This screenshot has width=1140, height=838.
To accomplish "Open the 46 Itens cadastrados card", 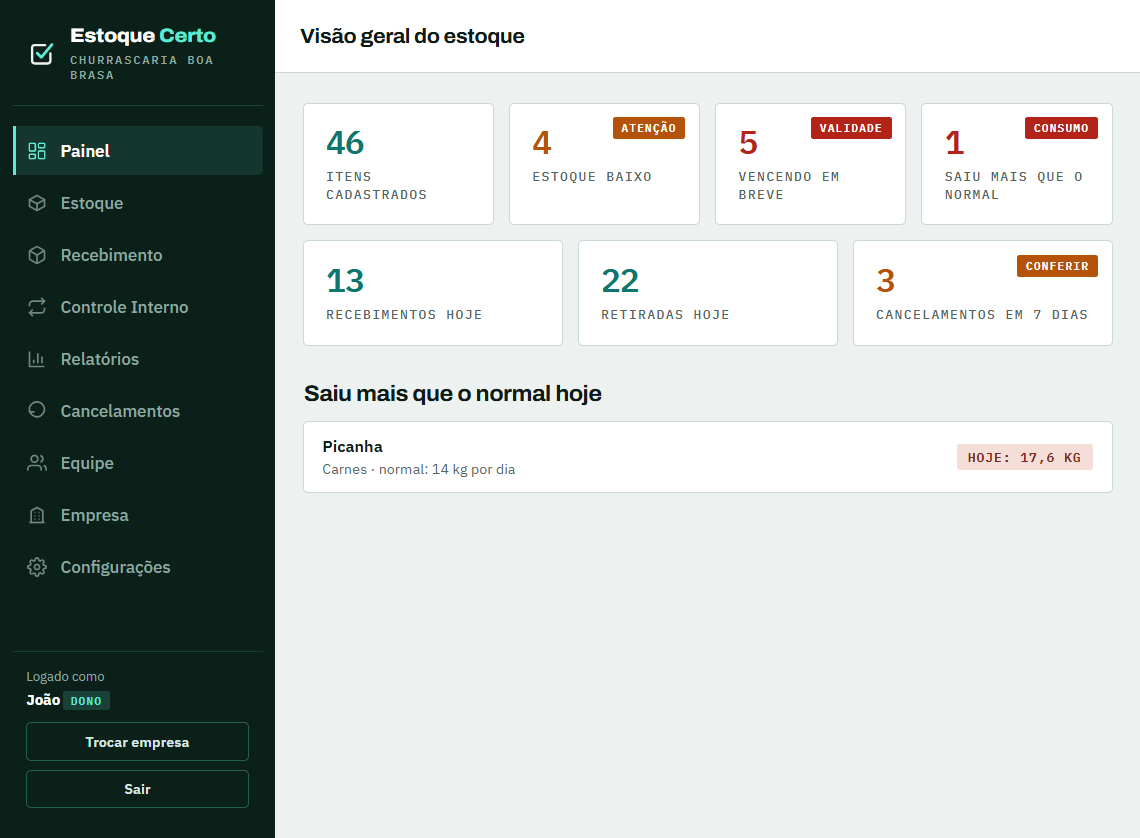I will coord(398,164).
